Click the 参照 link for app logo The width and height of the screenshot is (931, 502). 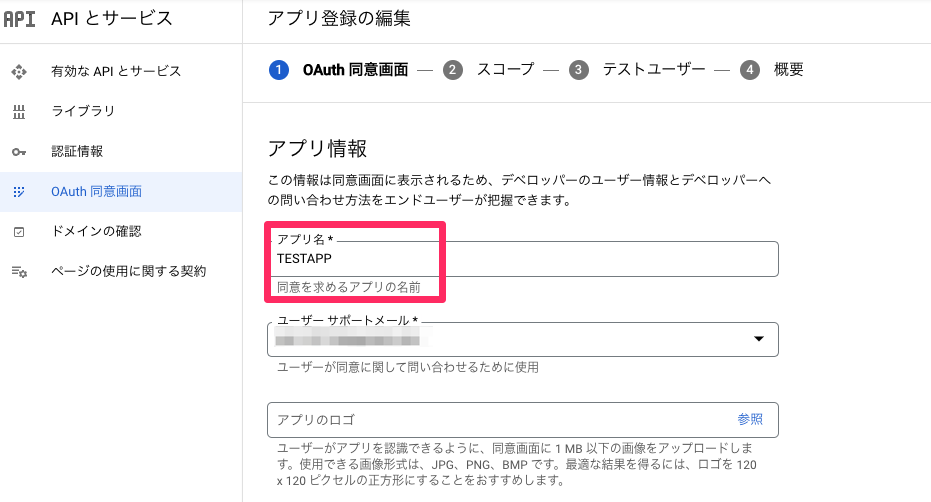750,419
